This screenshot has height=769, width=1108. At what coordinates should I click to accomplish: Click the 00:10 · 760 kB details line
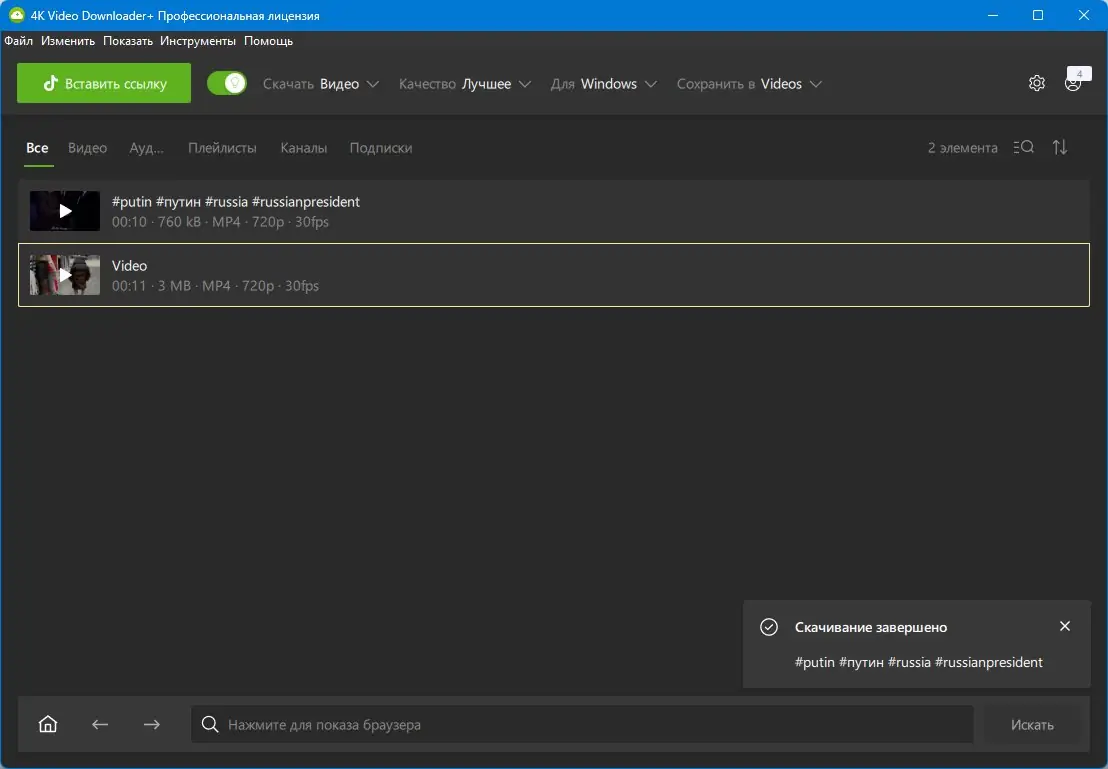coord(220,222)
